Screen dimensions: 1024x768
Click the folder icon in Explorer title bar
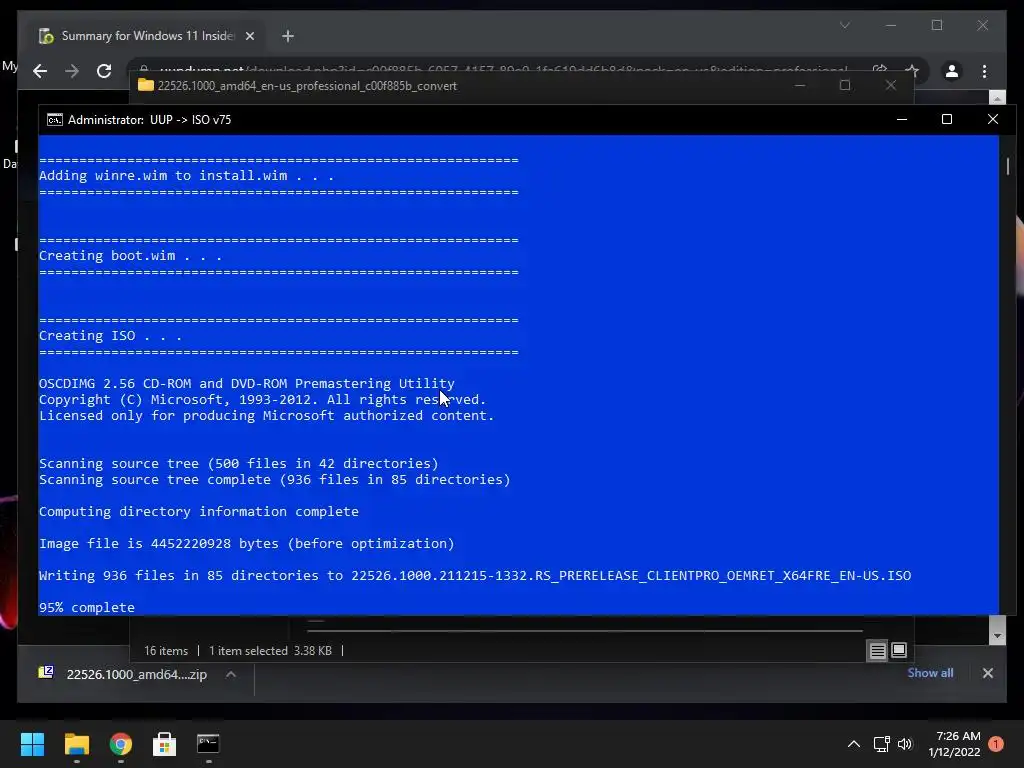(146, 86)
